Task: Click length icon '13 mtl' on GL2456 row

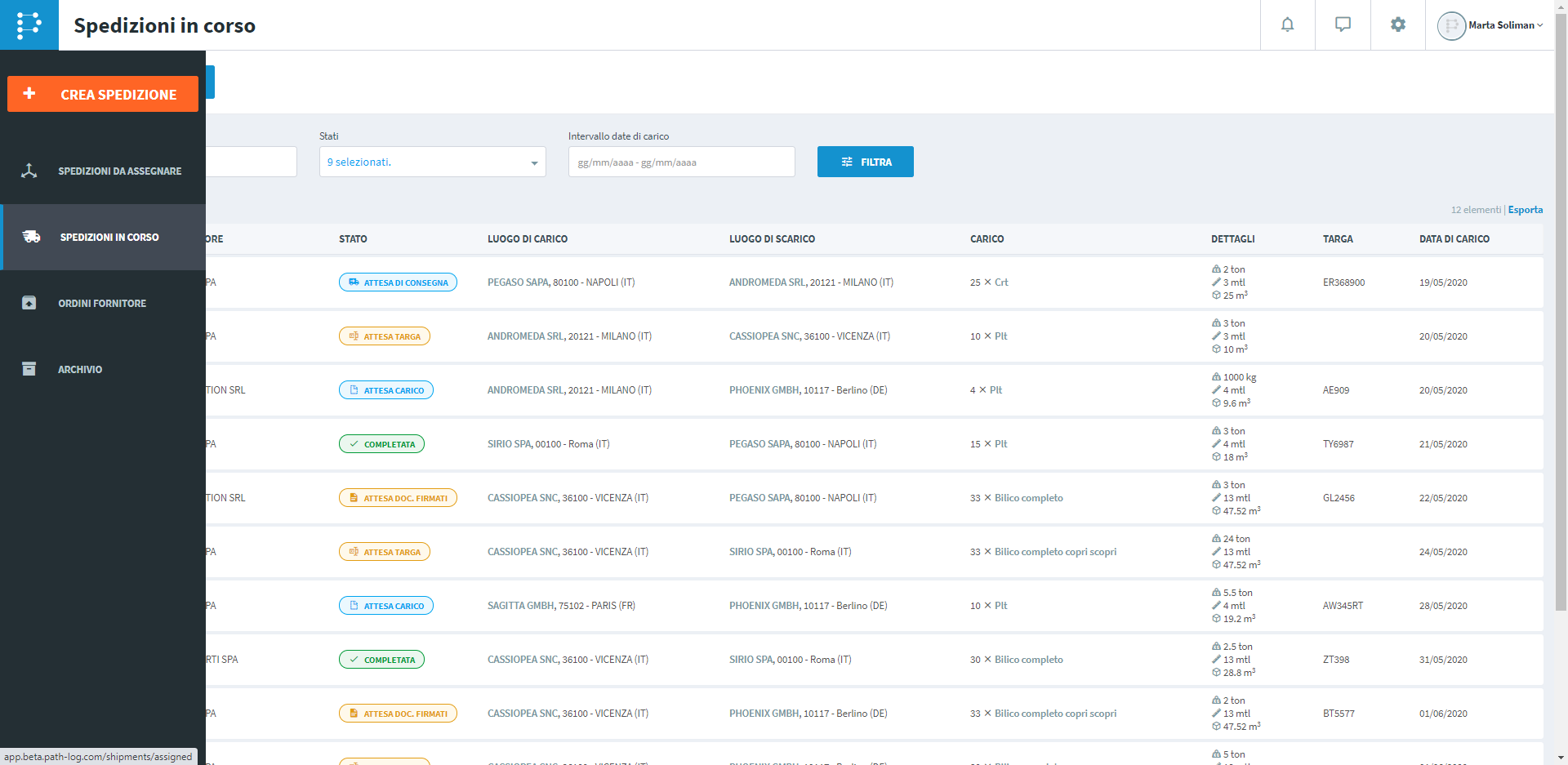Action: [1216, 497]
